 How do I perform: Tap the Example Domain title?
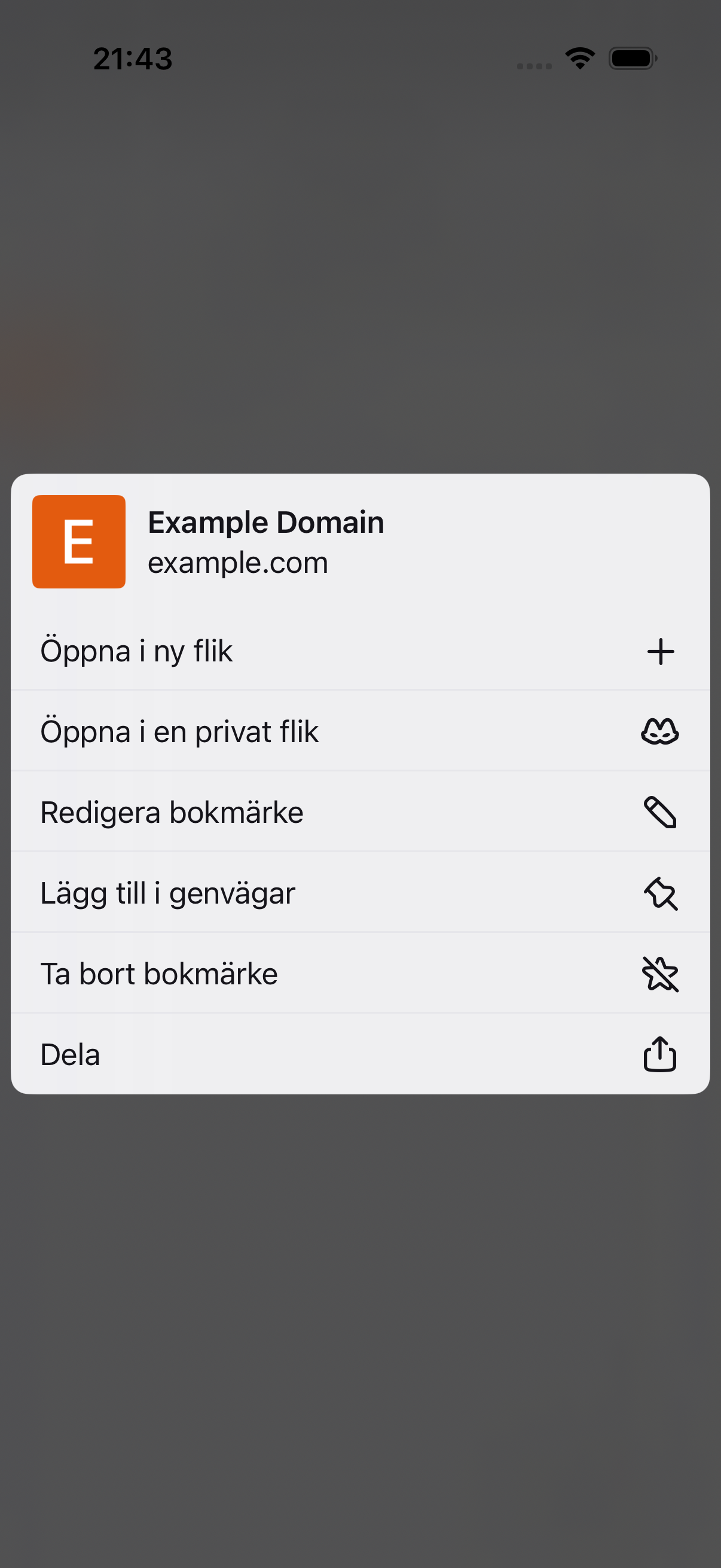click(x=266, y=522)
